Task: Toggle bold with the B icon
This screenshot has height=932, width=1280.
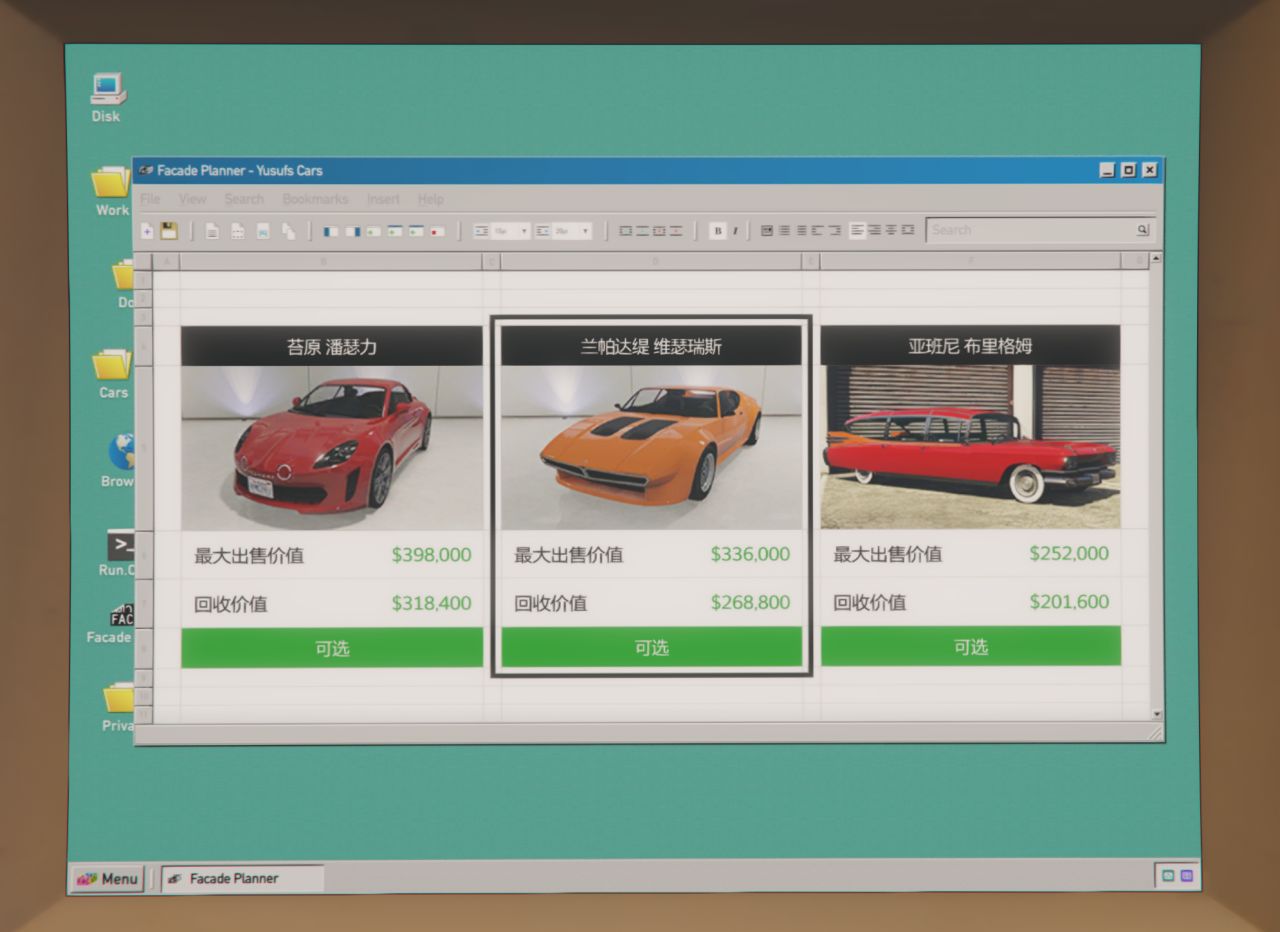Action: tap(717, 231)
